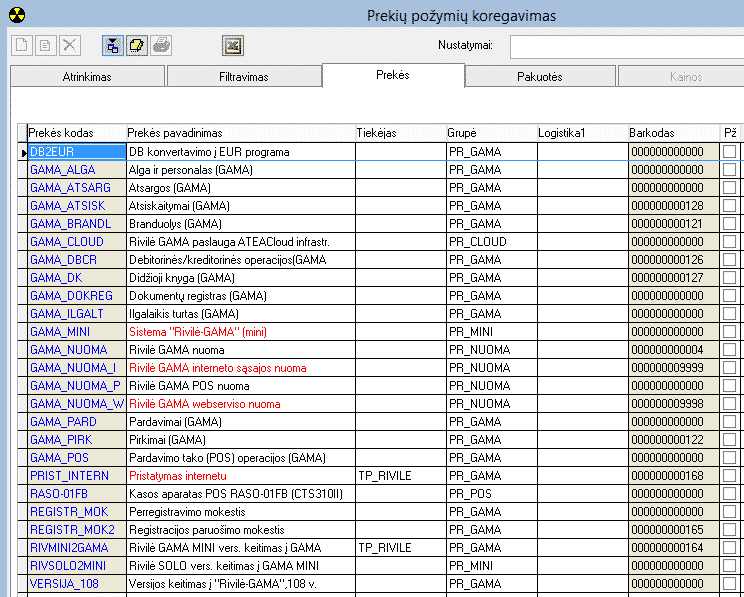Click the copy record toolbar icon
This screenshot has height=597, width=744.
pos(45,45)
